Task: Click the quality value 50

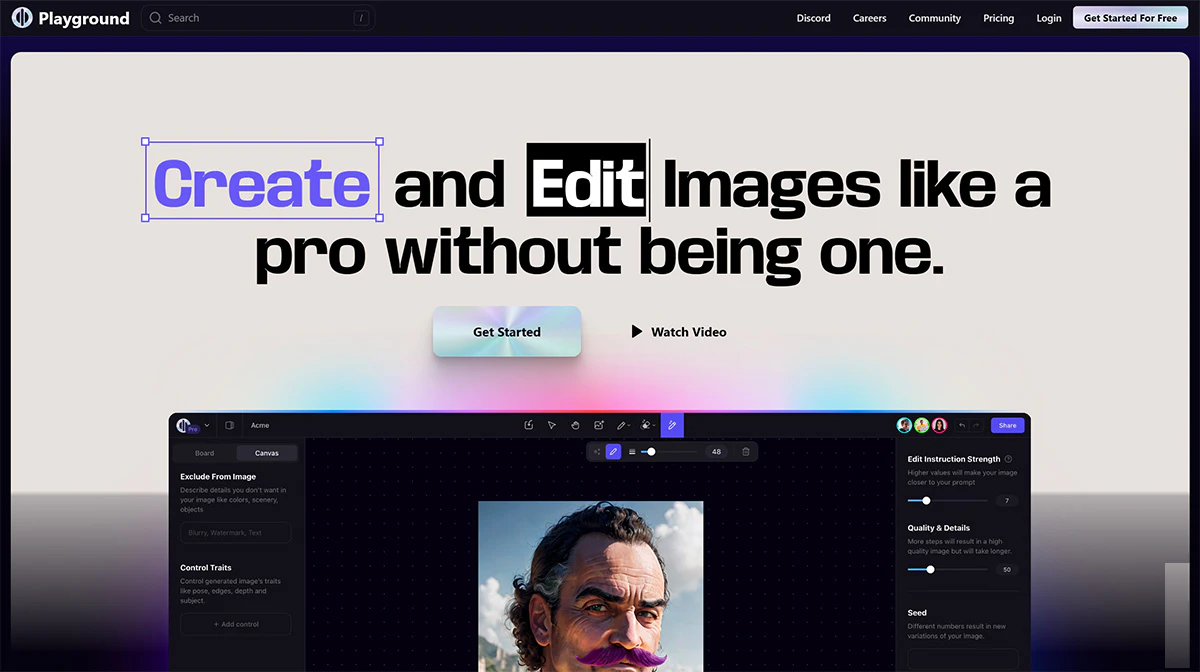Action: pyautogui.click(x=1006, y=570)
